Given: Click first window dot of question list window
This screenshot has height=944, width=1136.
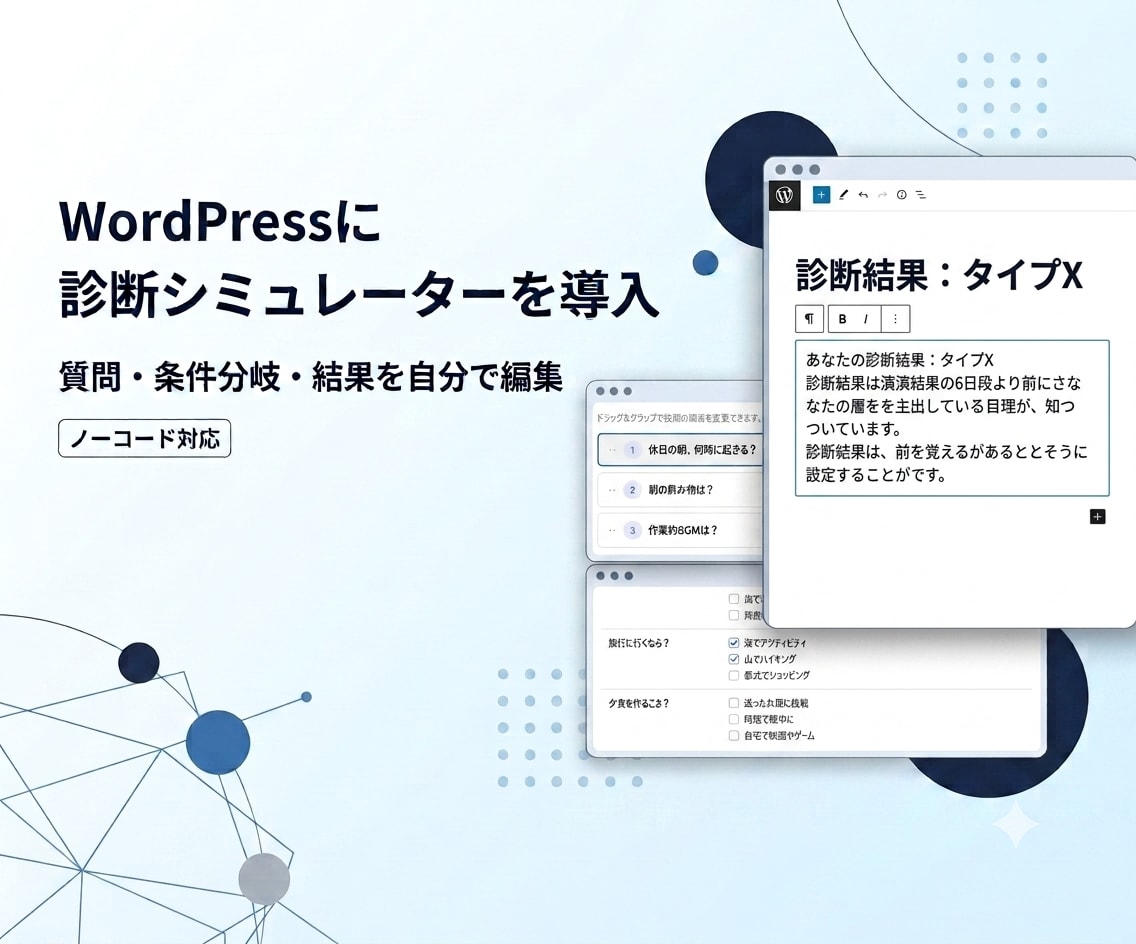Looking at the screenshot, I should [x=600, y=391].
